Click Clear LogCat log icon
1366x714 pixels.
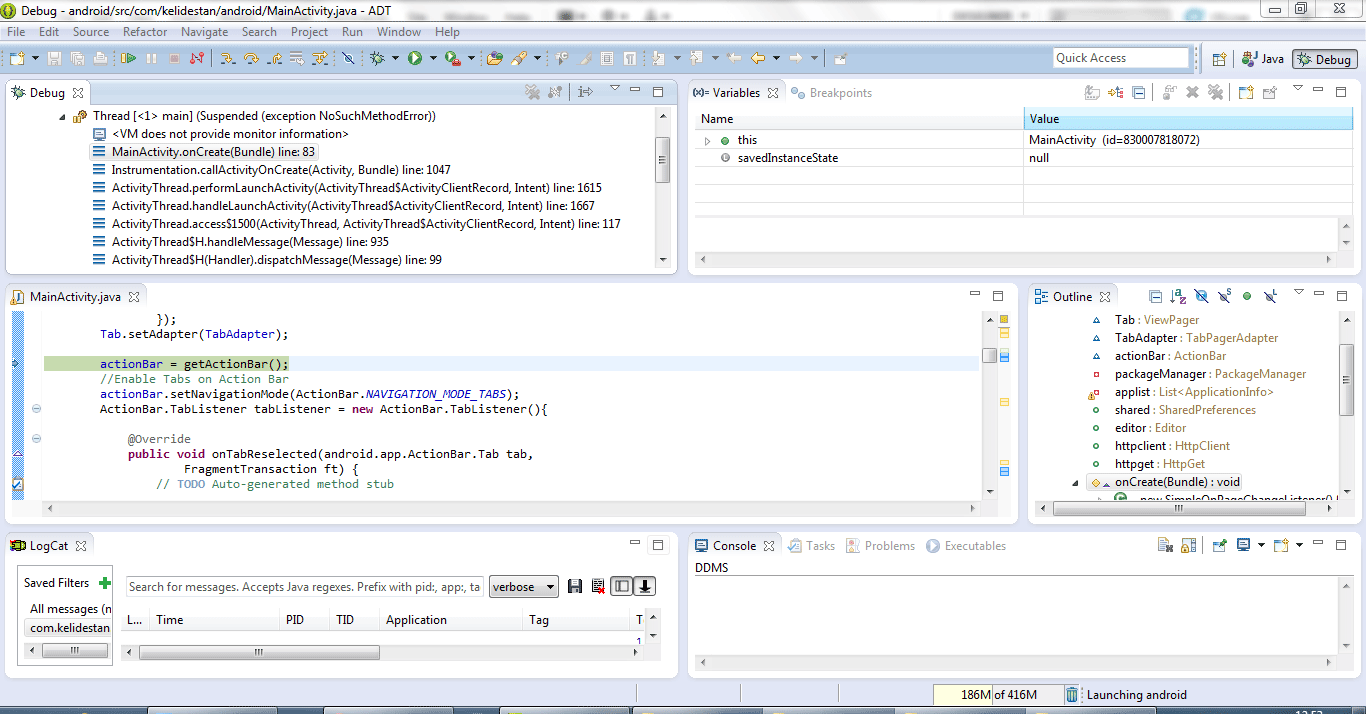(598, 587)
